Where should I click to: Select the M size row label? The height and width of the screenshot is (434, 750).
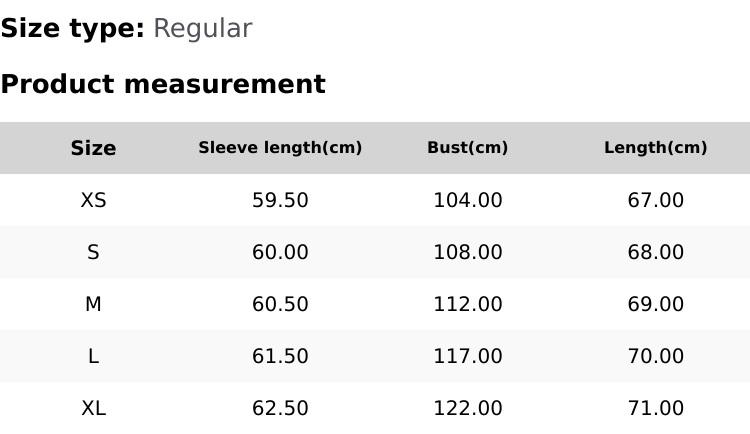click(x=93, y=304)
